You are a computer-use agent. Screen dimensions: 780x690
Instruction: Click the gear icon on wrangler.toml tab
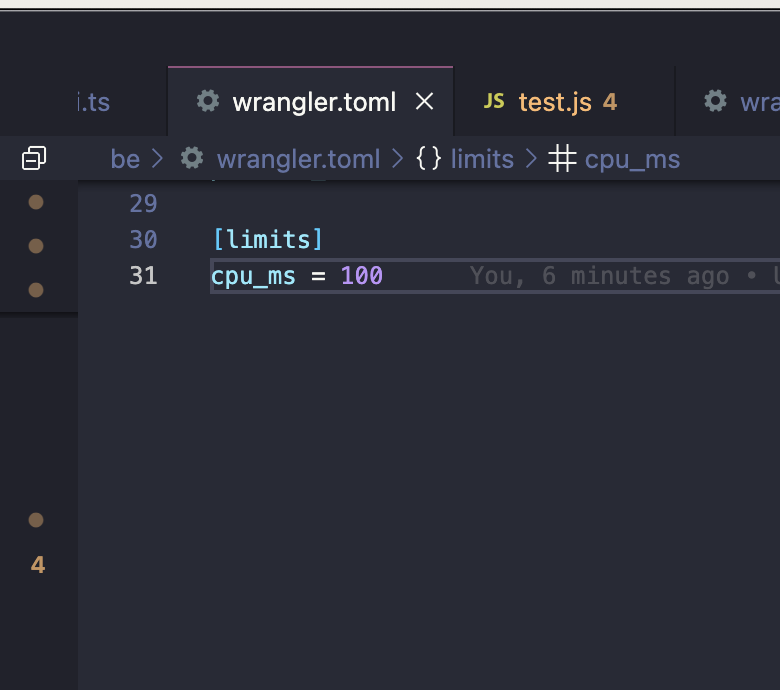(x=208, y=101)
